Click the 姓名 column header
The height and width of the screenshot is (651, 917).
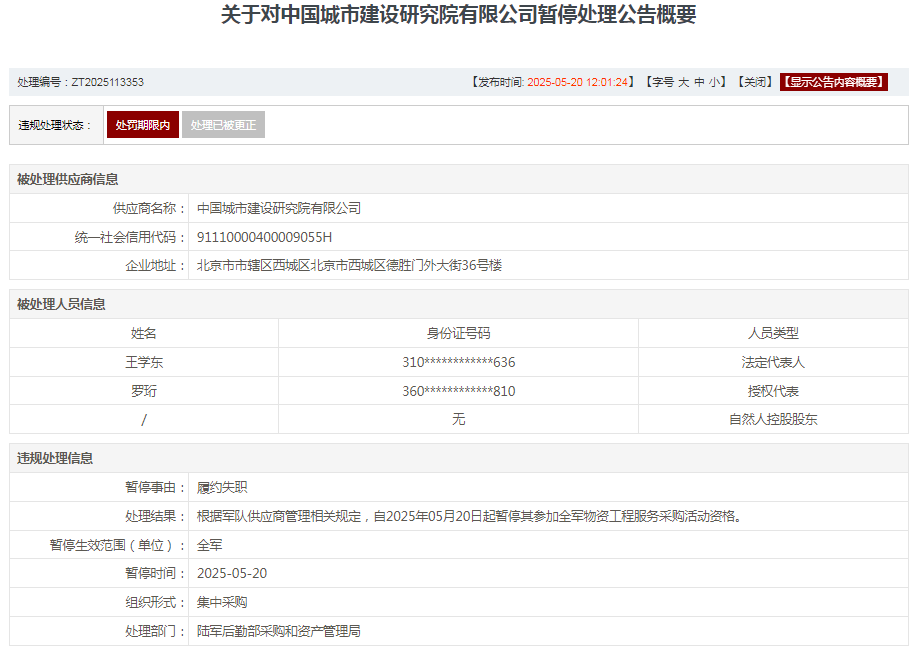click(144, 333)
